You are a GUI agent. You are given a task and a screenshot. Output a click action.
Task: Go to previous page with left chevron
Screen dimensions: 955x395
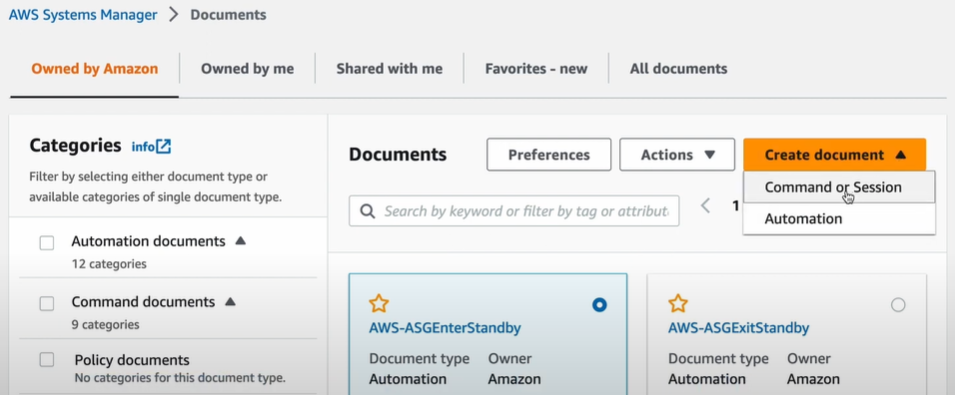[705, 206]
